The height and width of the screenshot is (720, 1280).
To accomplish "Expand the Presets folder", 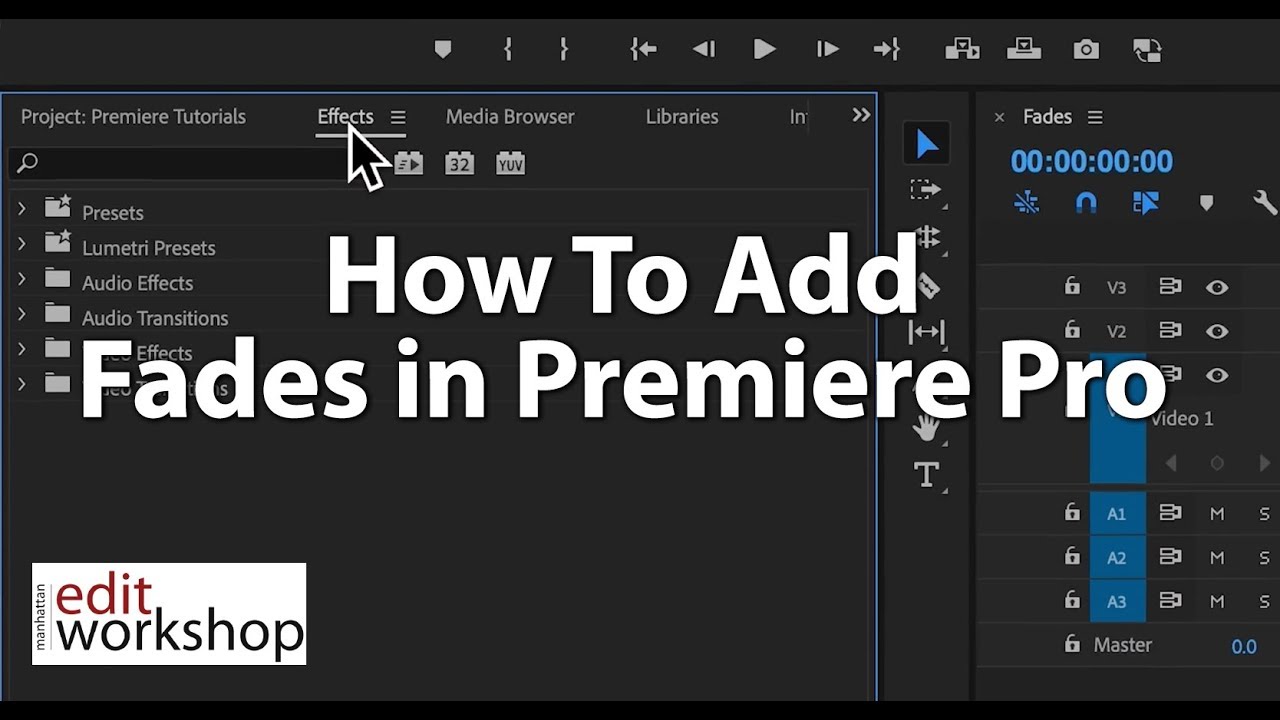I will (x=21, y=209).
